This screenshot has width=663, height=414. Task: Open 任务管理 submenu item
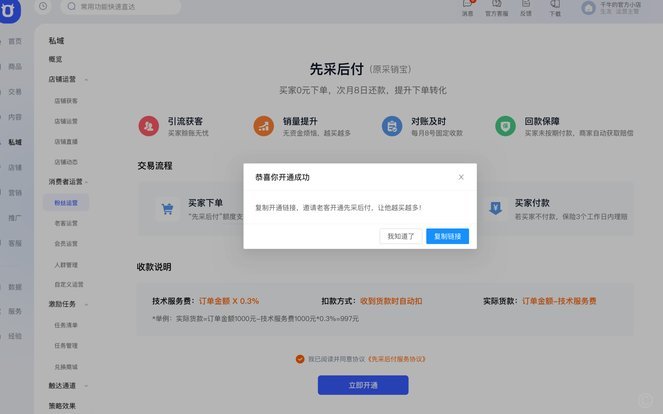click(x=66, y=345)
